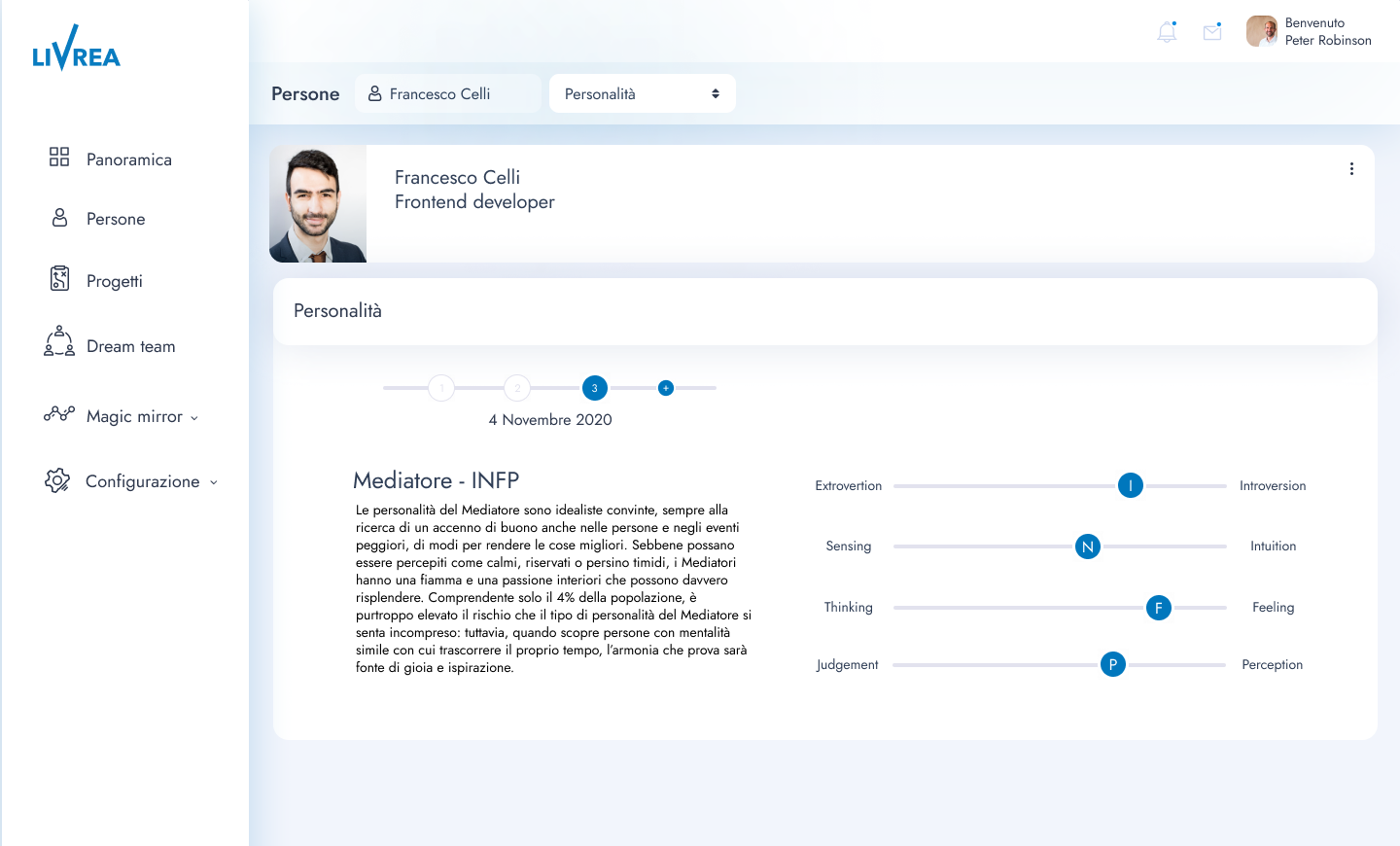Click the Intuition label
The width and height of the screenshot is (1400, 846).
(x=1274, y=546)
